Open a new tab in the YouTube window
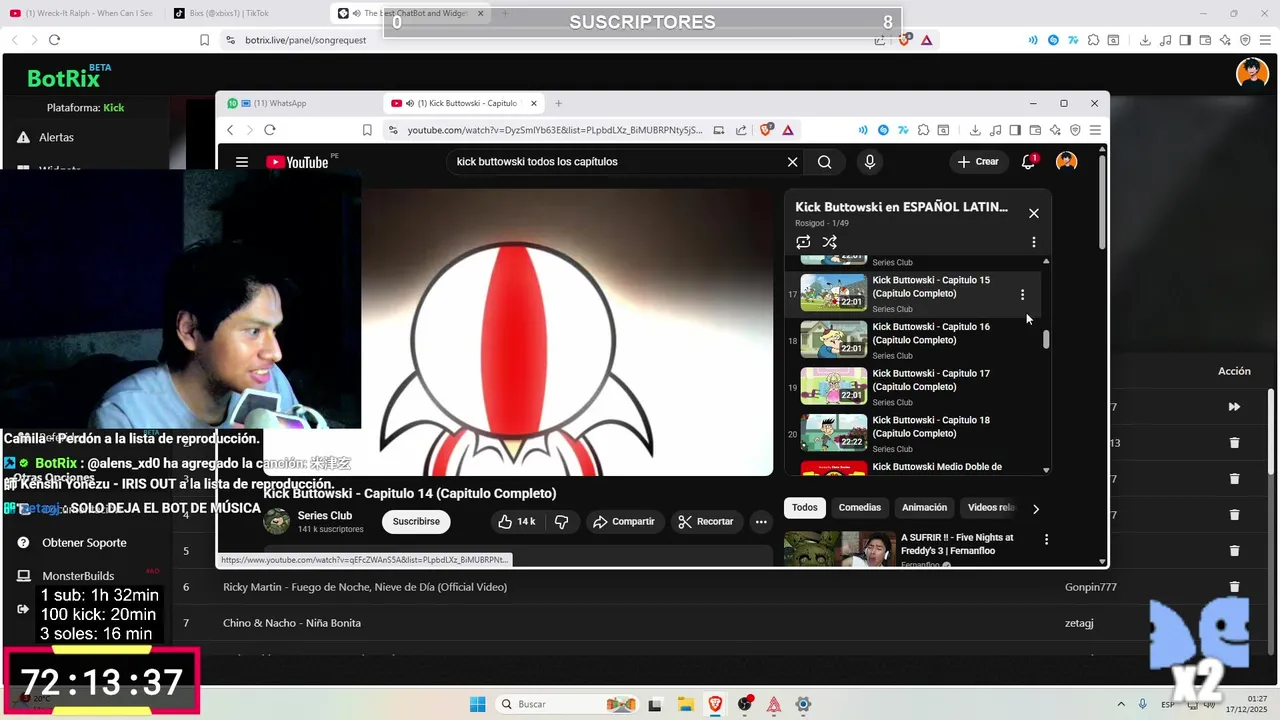This screenshot has height=720, width=1280. (558, 103)
